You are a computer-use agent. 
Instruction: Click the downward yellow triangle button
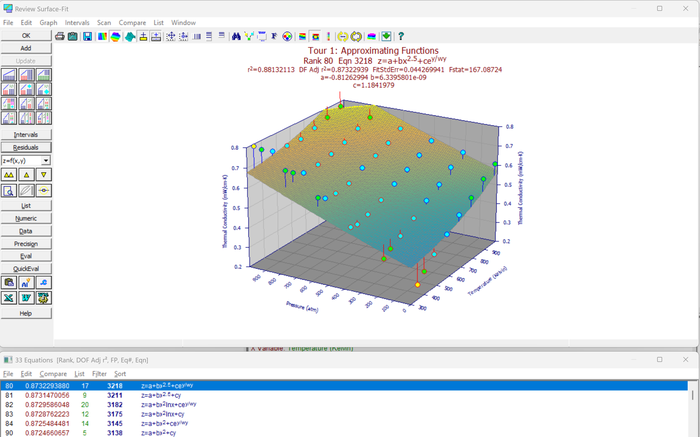tap(44, 175)
